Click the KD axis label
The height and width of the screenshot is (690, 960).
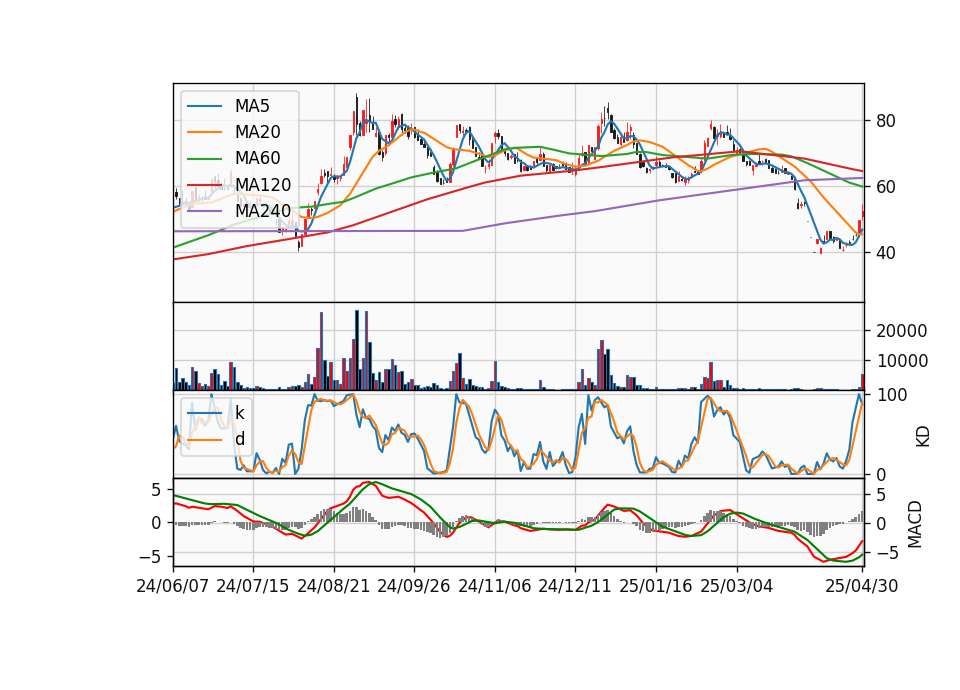923,437
